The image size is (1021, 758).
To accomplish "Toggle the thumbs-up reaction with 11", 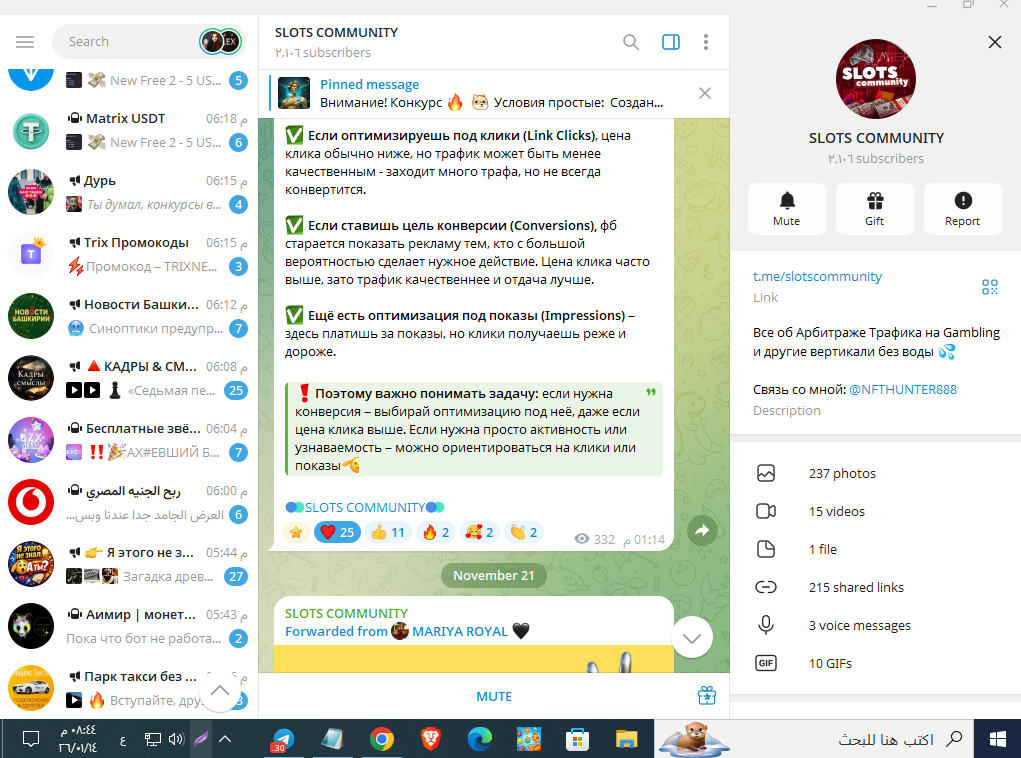I will [388, 532].
